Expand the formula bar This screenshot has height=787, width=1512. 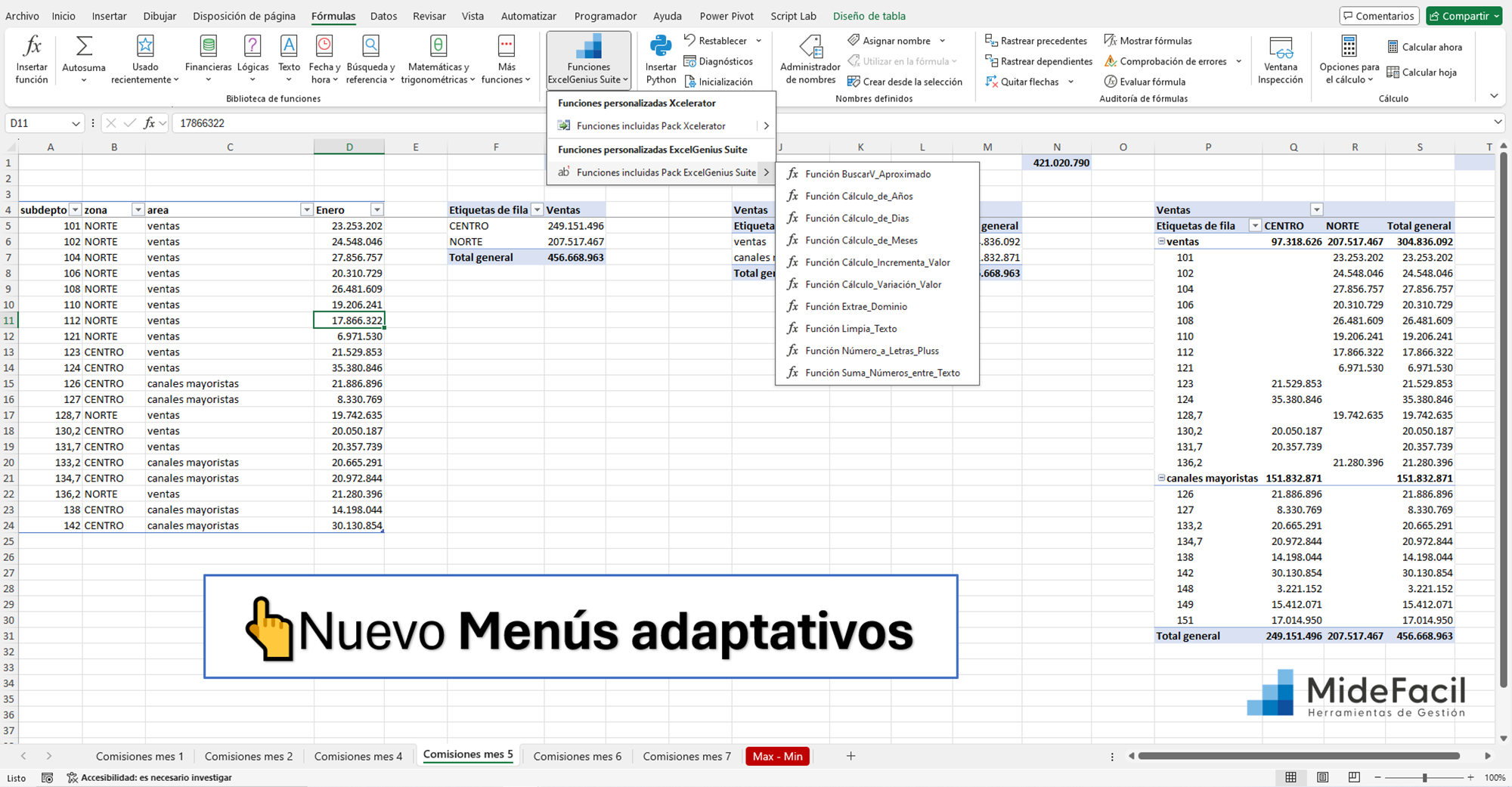point(1498,122)
